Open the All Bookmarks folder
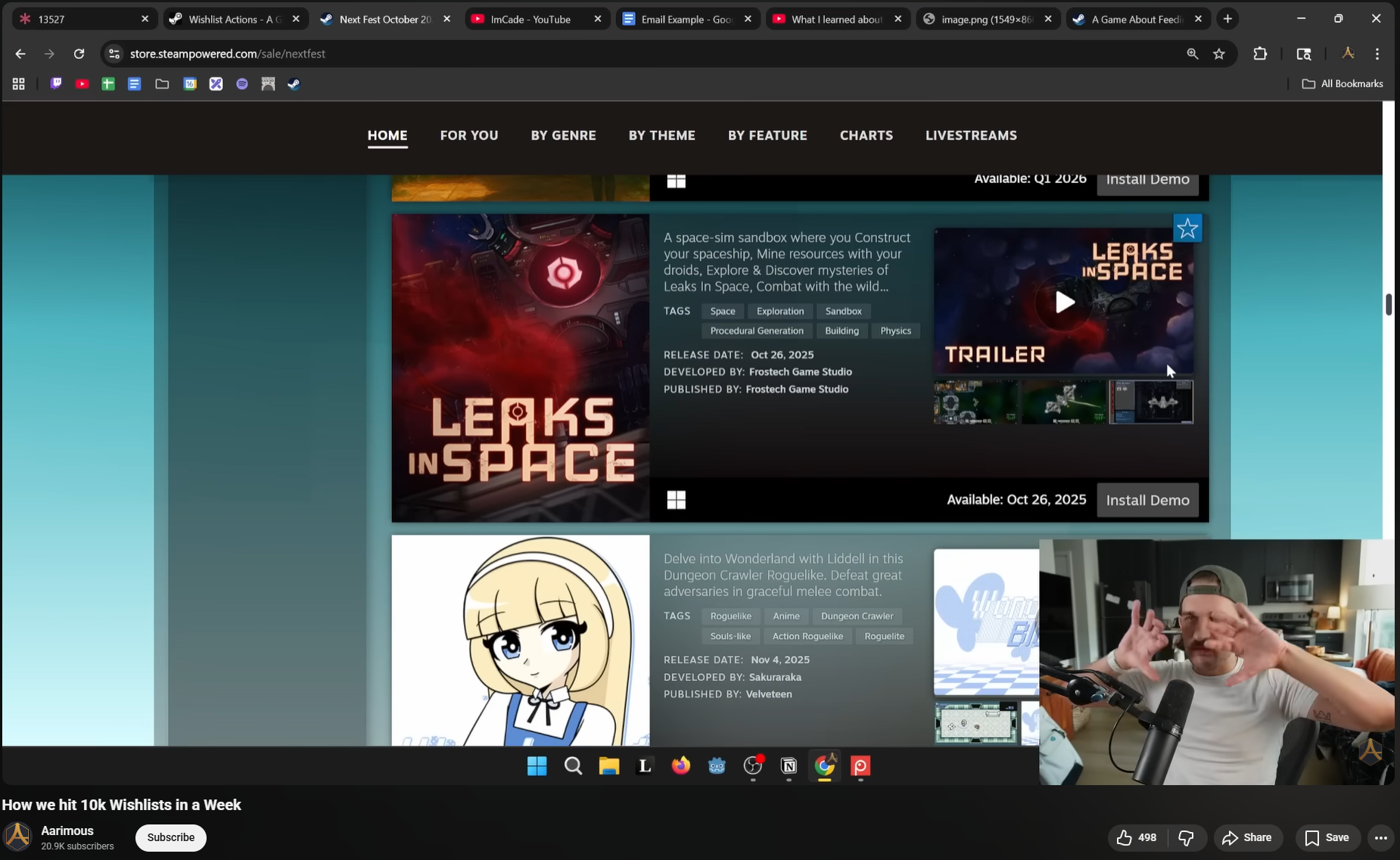 tap(1342, 84)
